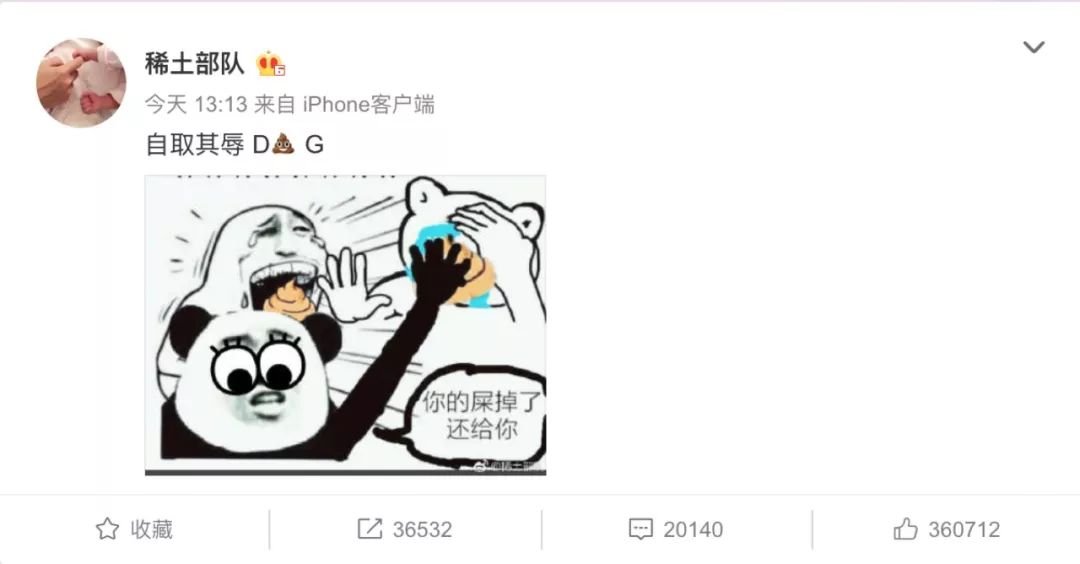Click the post text 自取其辱
The height and width of the screenshot is (564, 1080).
(x=195, y=145)
